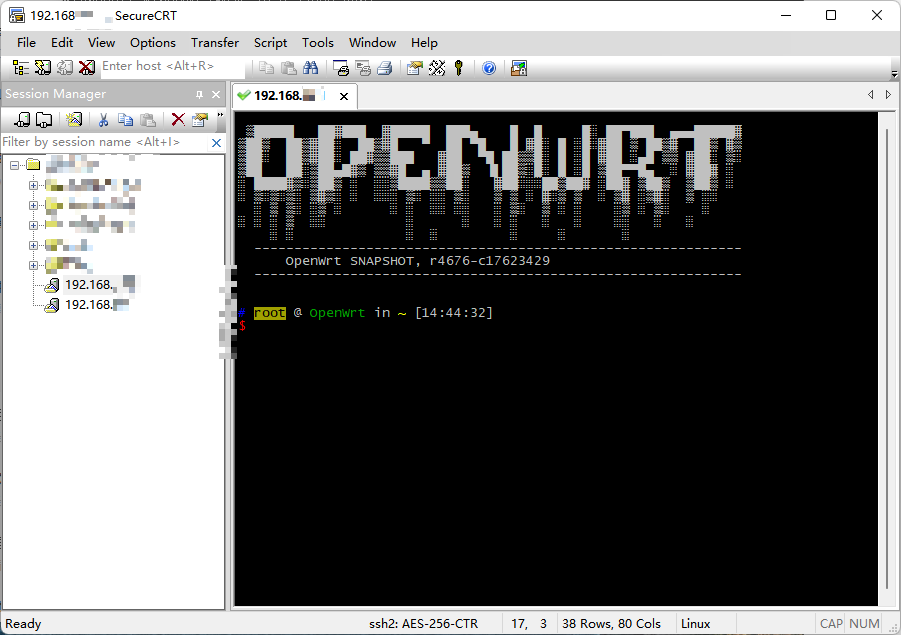Expand the third subfolder in session tree
Screen dimensions: 901x635
tap(33, 225)
